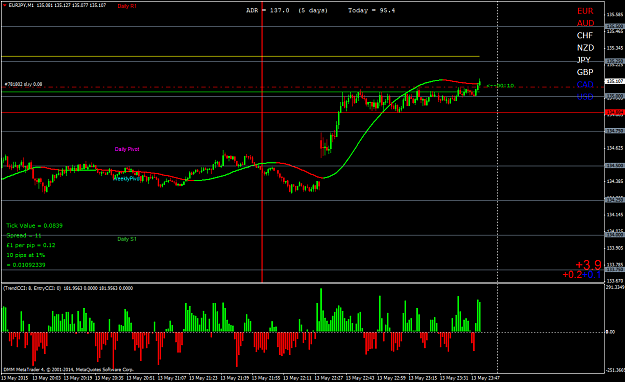Screen dimensions: 625x382
Task: Select the Daily R1 label
Action: [127, 6]
